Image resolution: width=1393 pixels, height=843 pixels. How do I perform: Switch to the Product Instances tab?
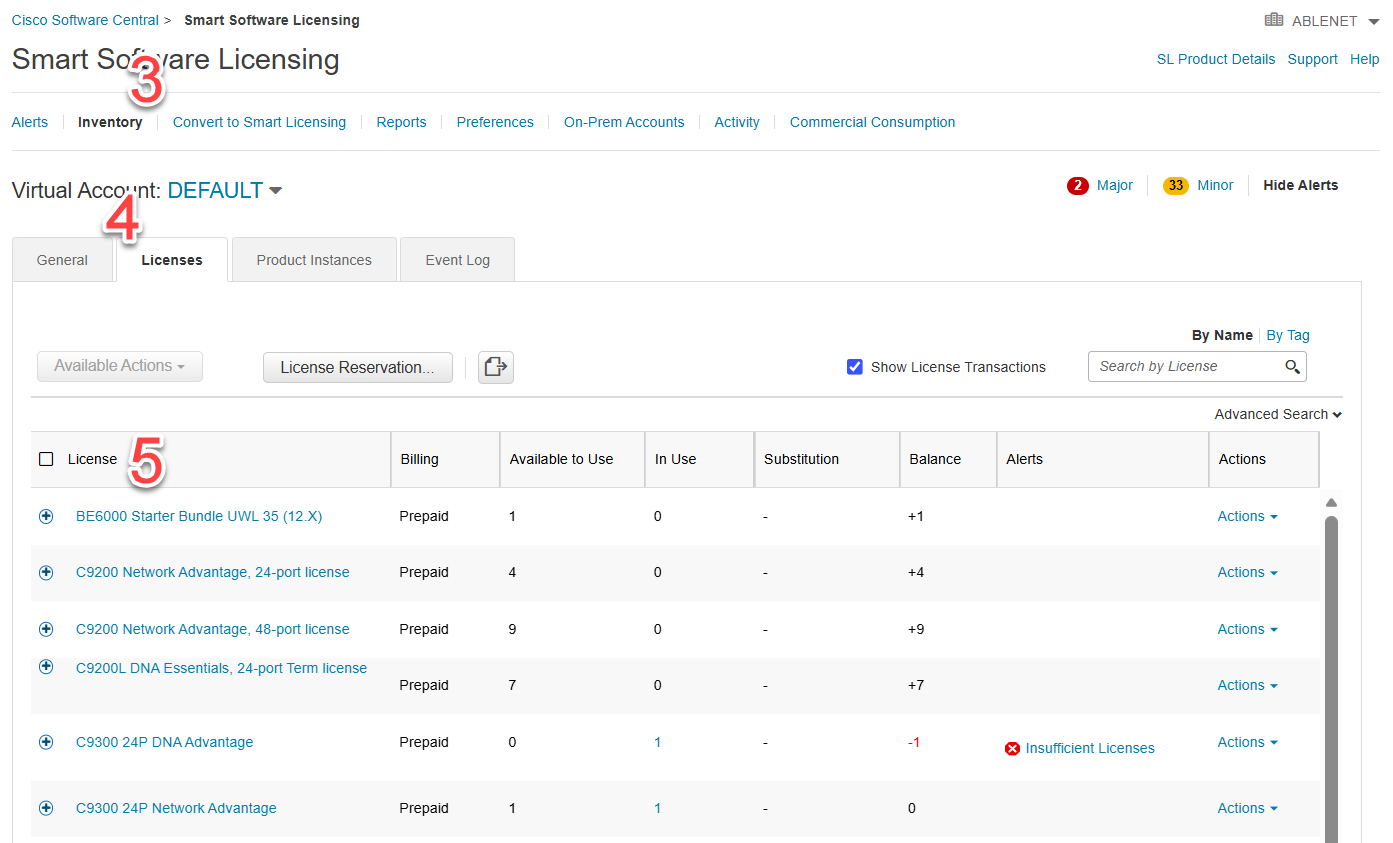[x=314, y=260]
